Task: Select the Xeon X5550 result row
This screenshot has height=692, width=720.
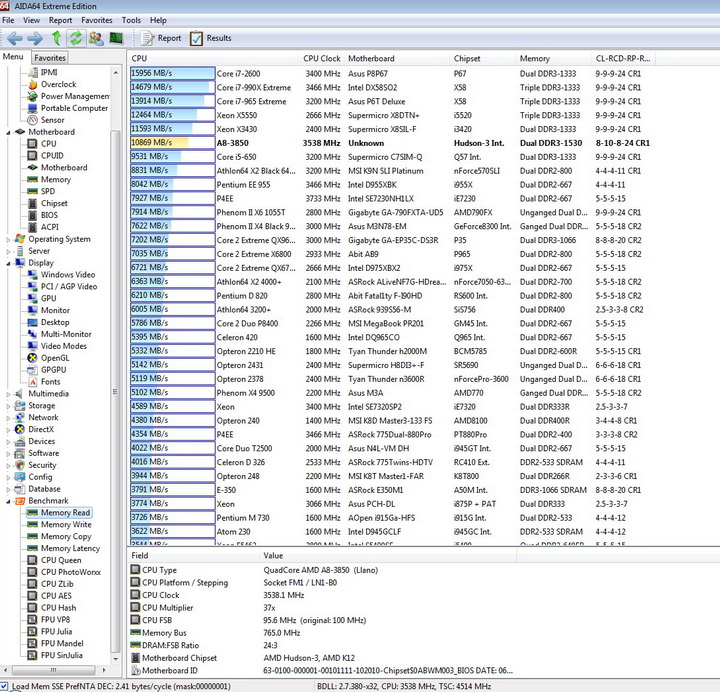Action: [392, 115]
